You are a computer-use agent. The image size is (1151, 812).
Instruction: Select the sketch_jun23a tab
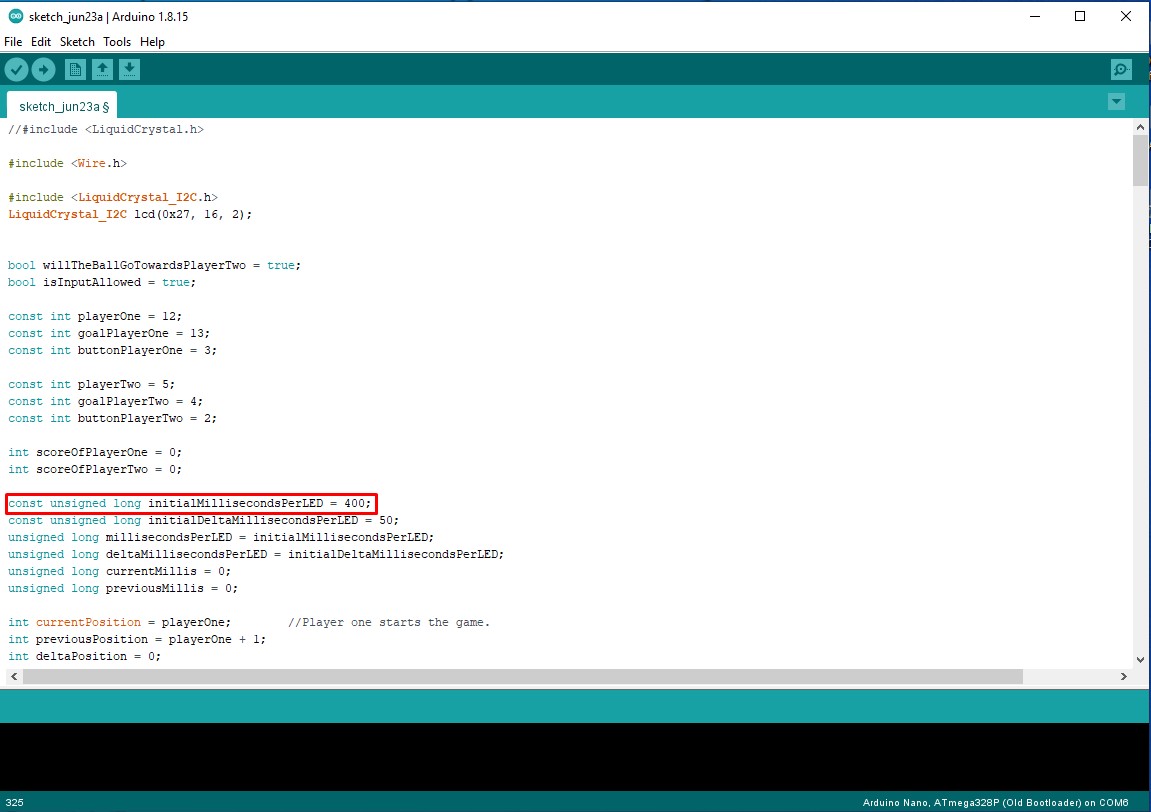(x=64, y=106)
